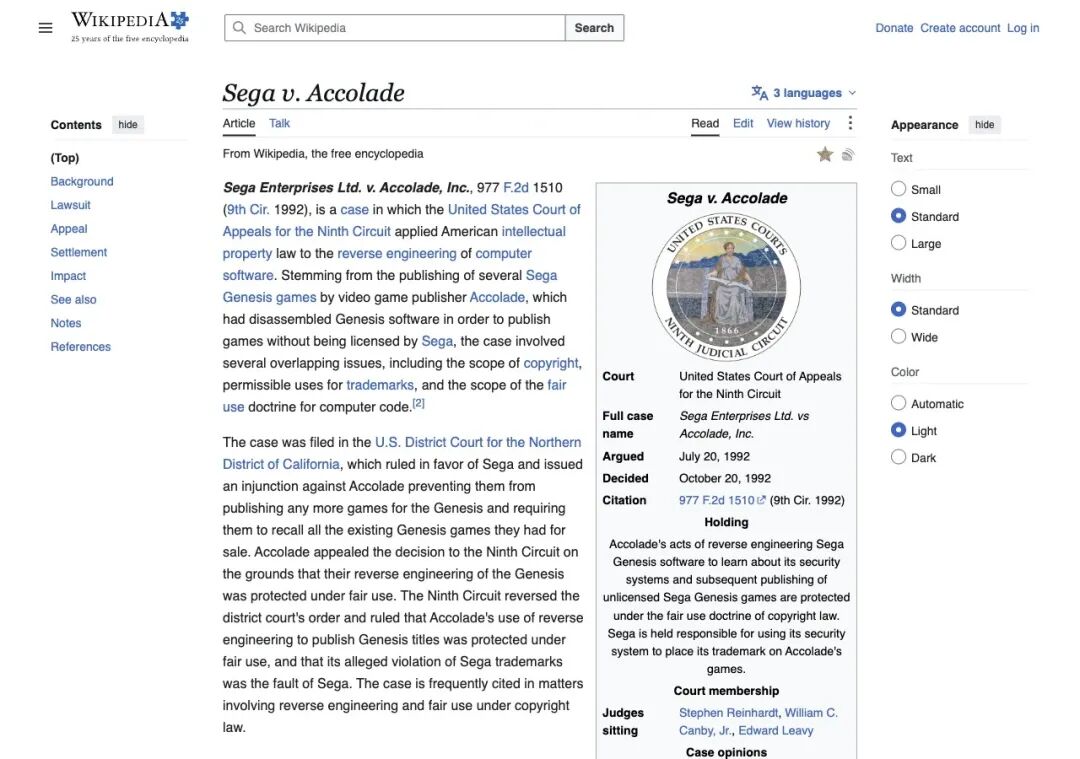Select Small text size
The image size is (1080, 759).
(x=898, y=189)
